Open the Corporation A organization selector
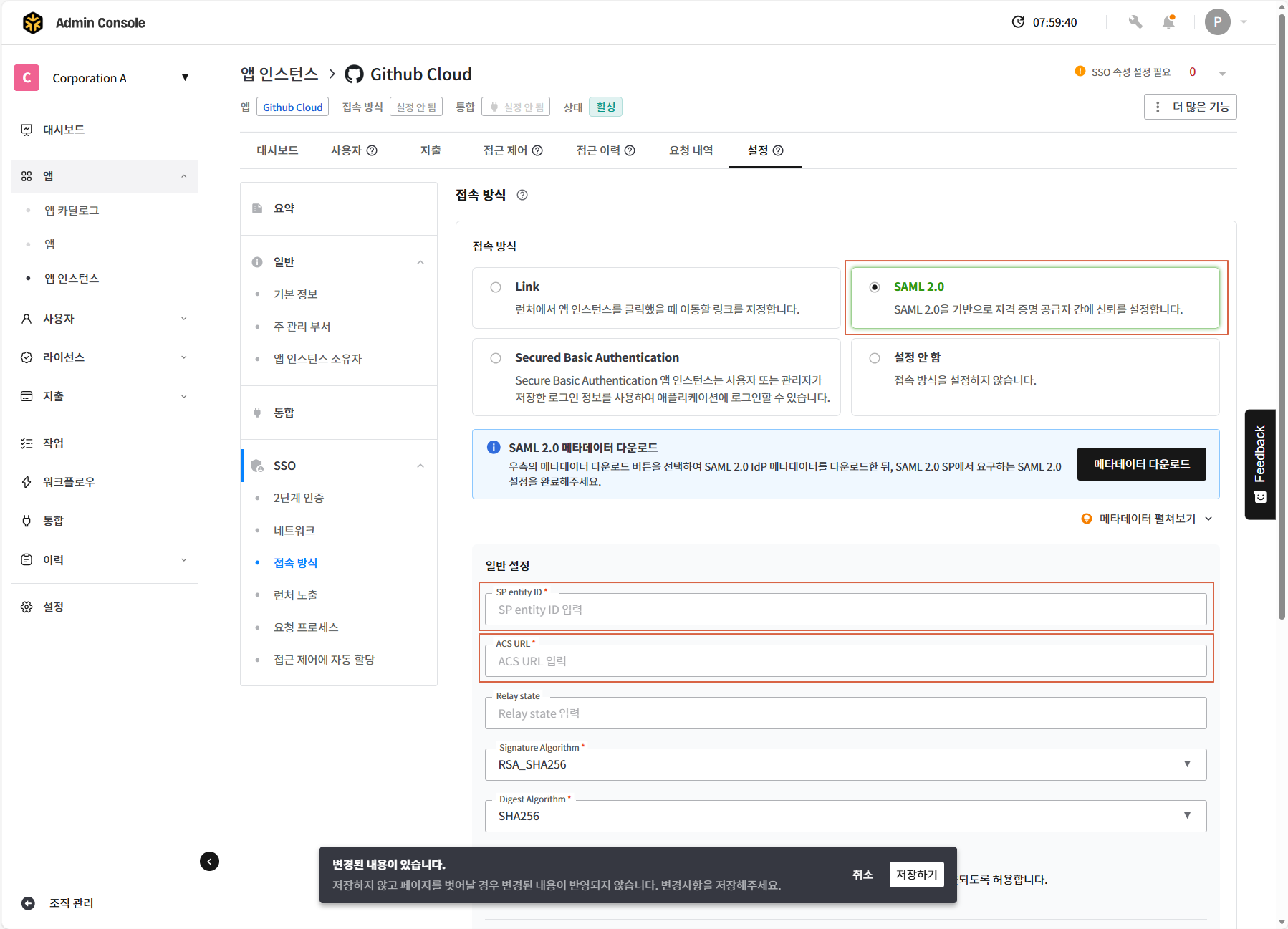This screenshot has height=929, width=1288. pos(104,78)
